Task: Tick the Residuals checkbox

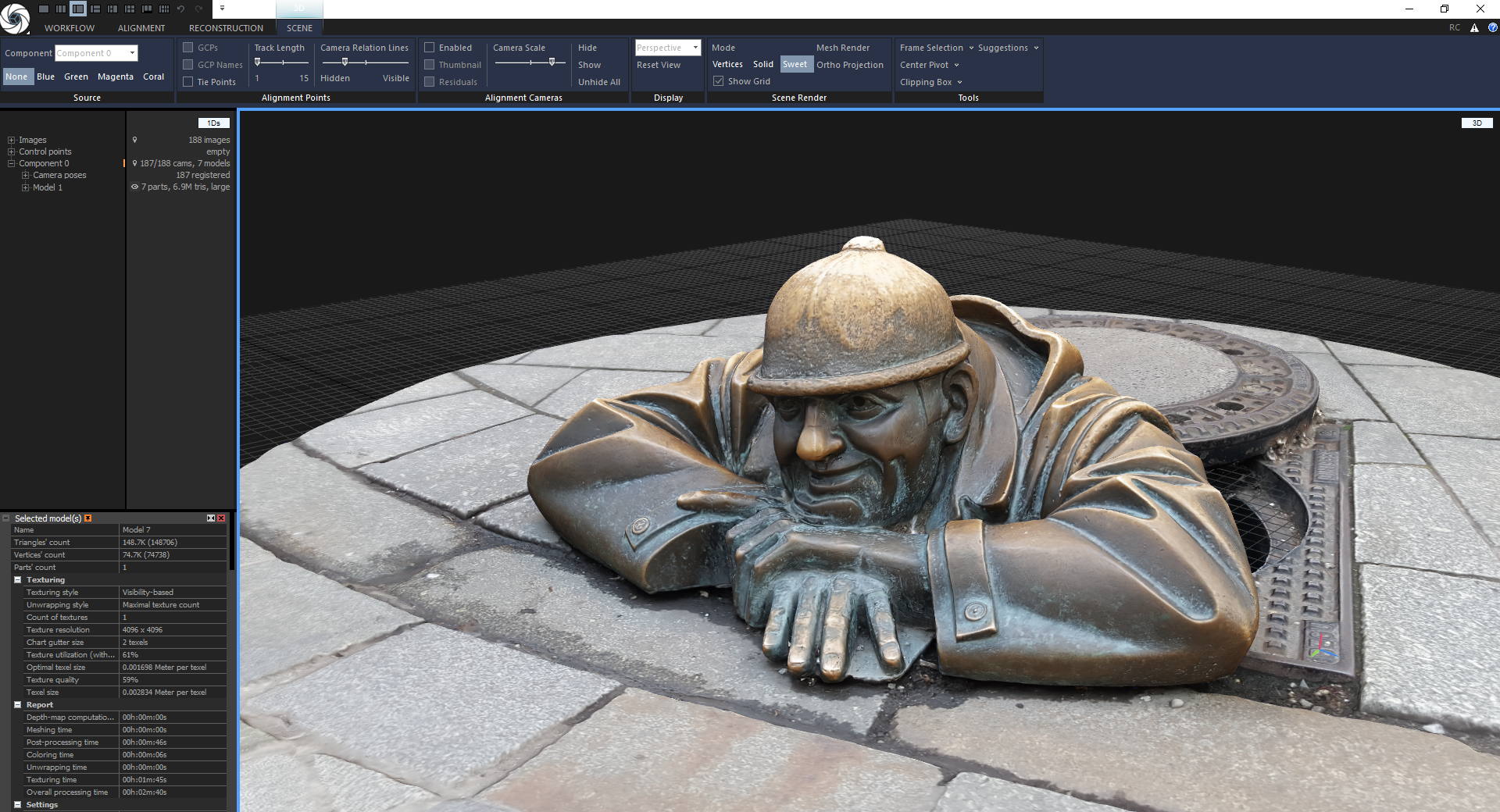Action: [429, 82]
